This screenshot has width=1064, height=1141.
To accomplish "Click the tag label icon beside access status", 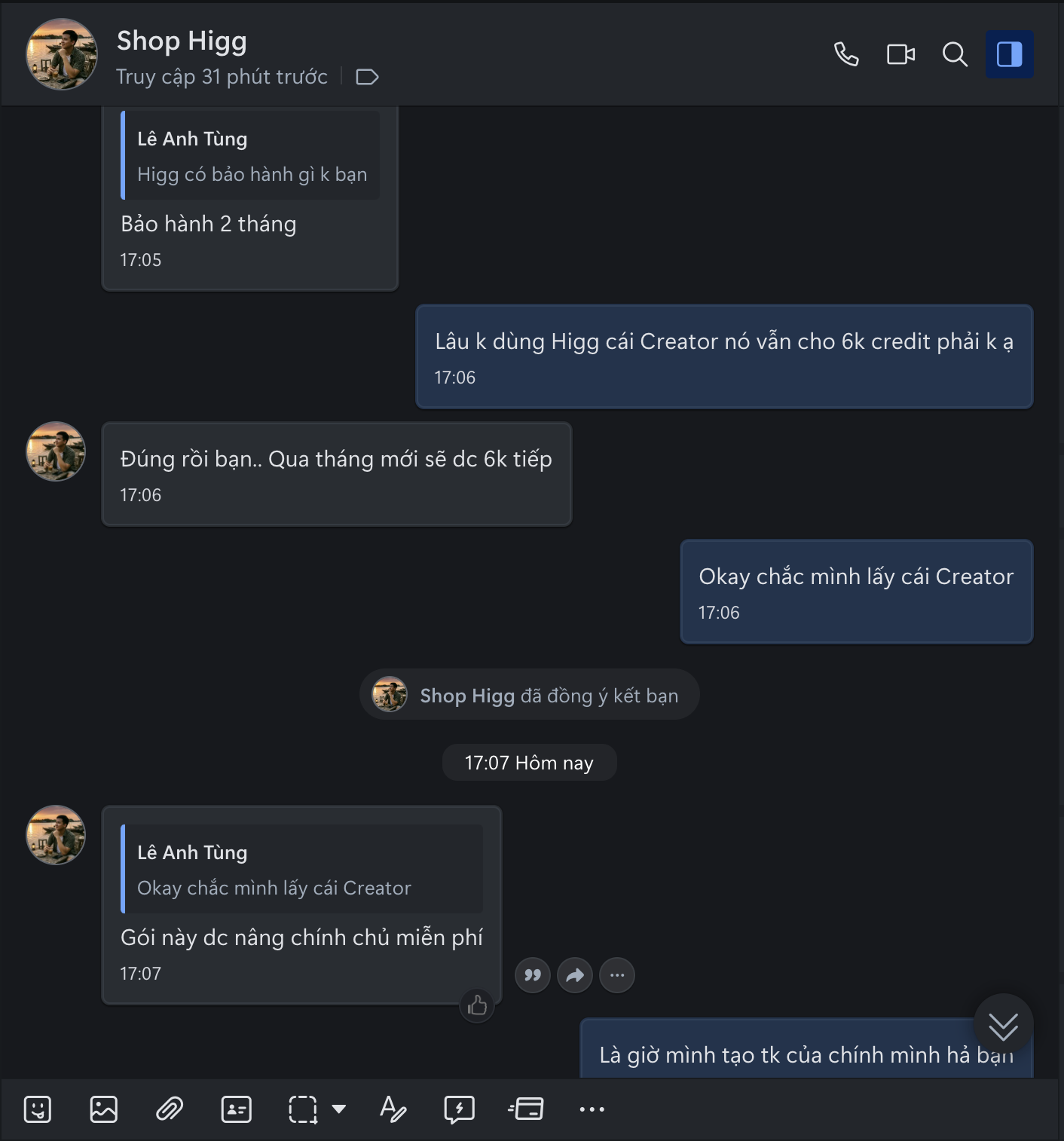I will click(367, 77).
